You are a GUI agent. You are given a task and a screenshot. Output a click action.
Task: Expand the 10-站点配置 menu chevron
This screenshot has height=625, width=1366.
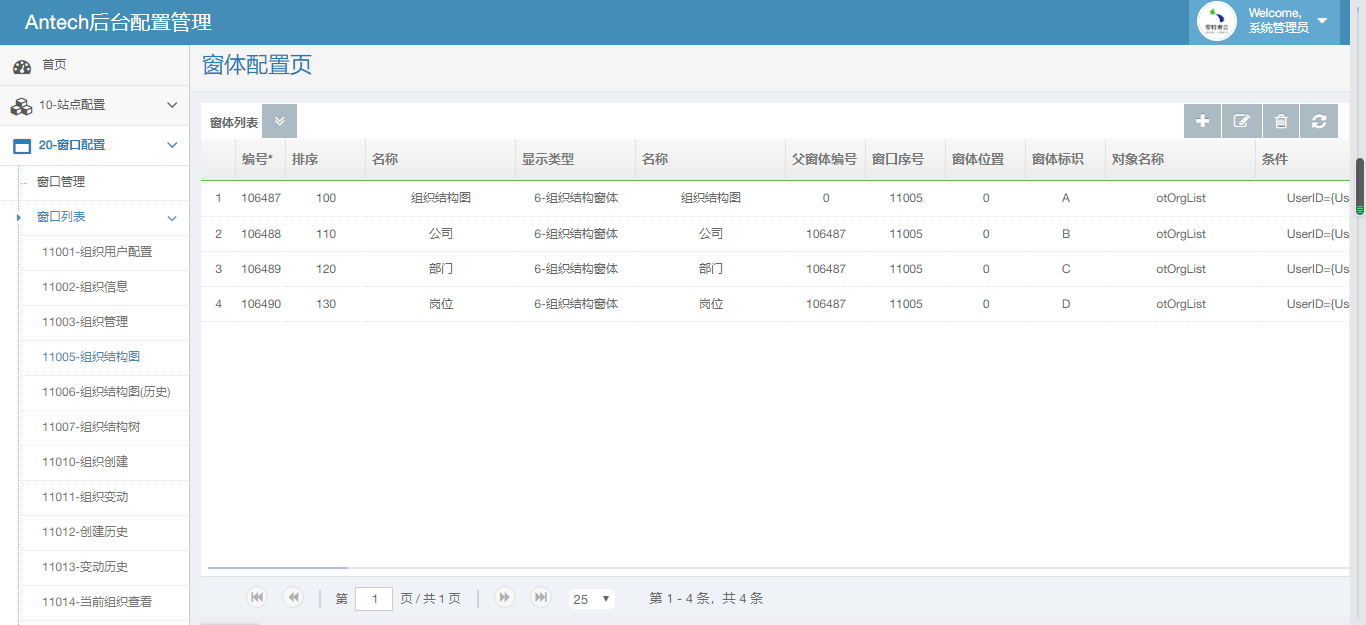coord(172,105)
